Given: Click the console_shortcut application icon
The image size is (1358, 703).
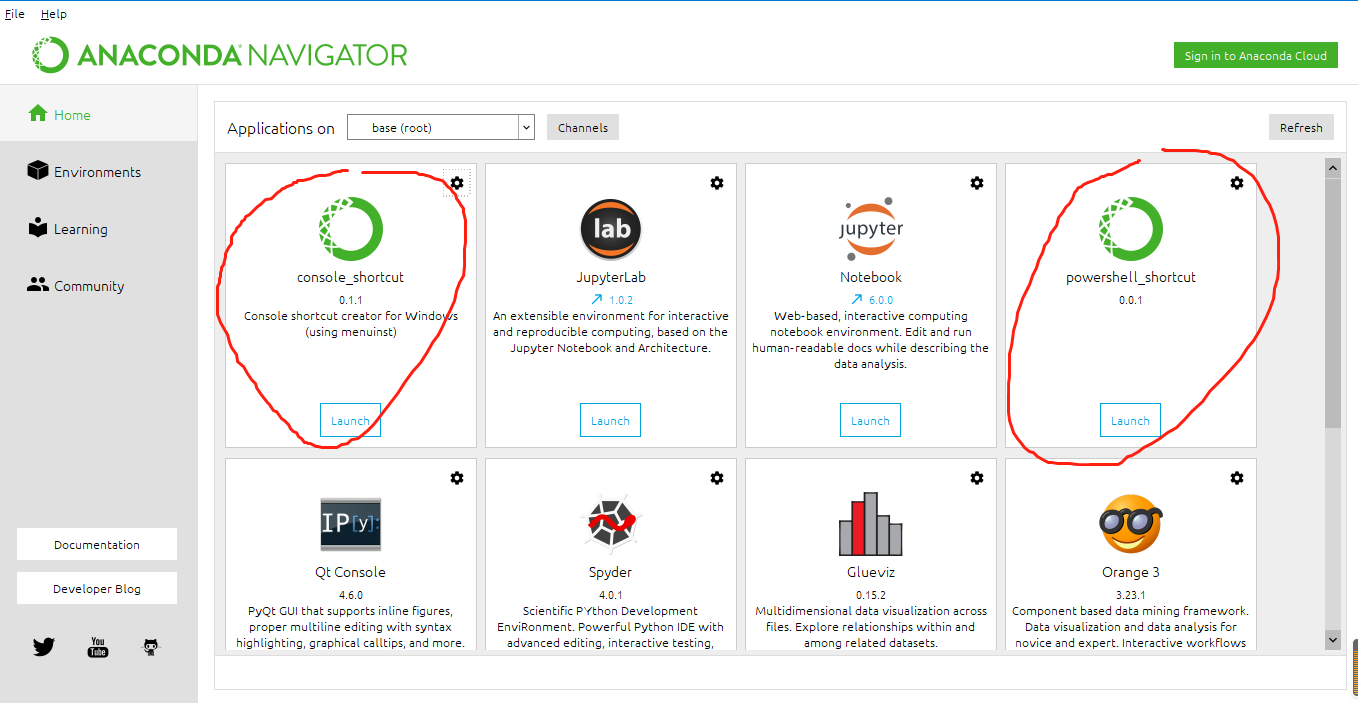Looking at the screenshot, I should coord(350,229).
